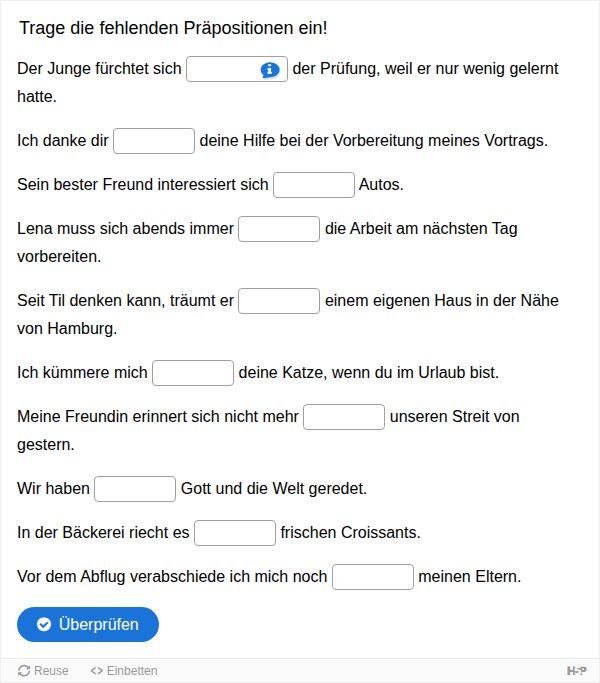Click the H5P logo icon
600x683 pixels.
(576, 671)
